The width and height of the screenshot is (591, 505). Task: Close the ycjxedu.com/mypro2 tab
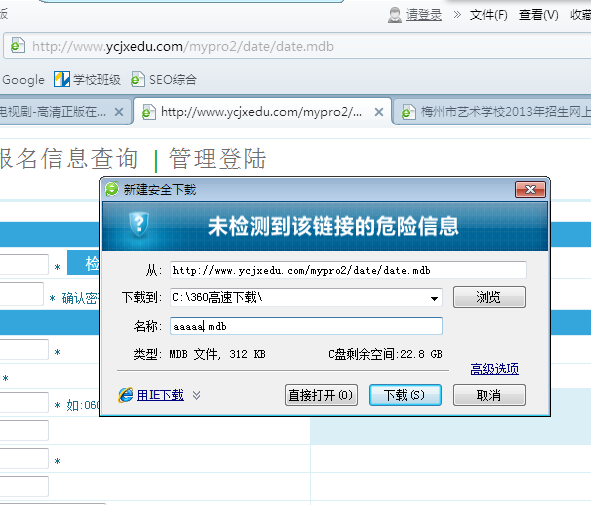(x=379, y=112)
